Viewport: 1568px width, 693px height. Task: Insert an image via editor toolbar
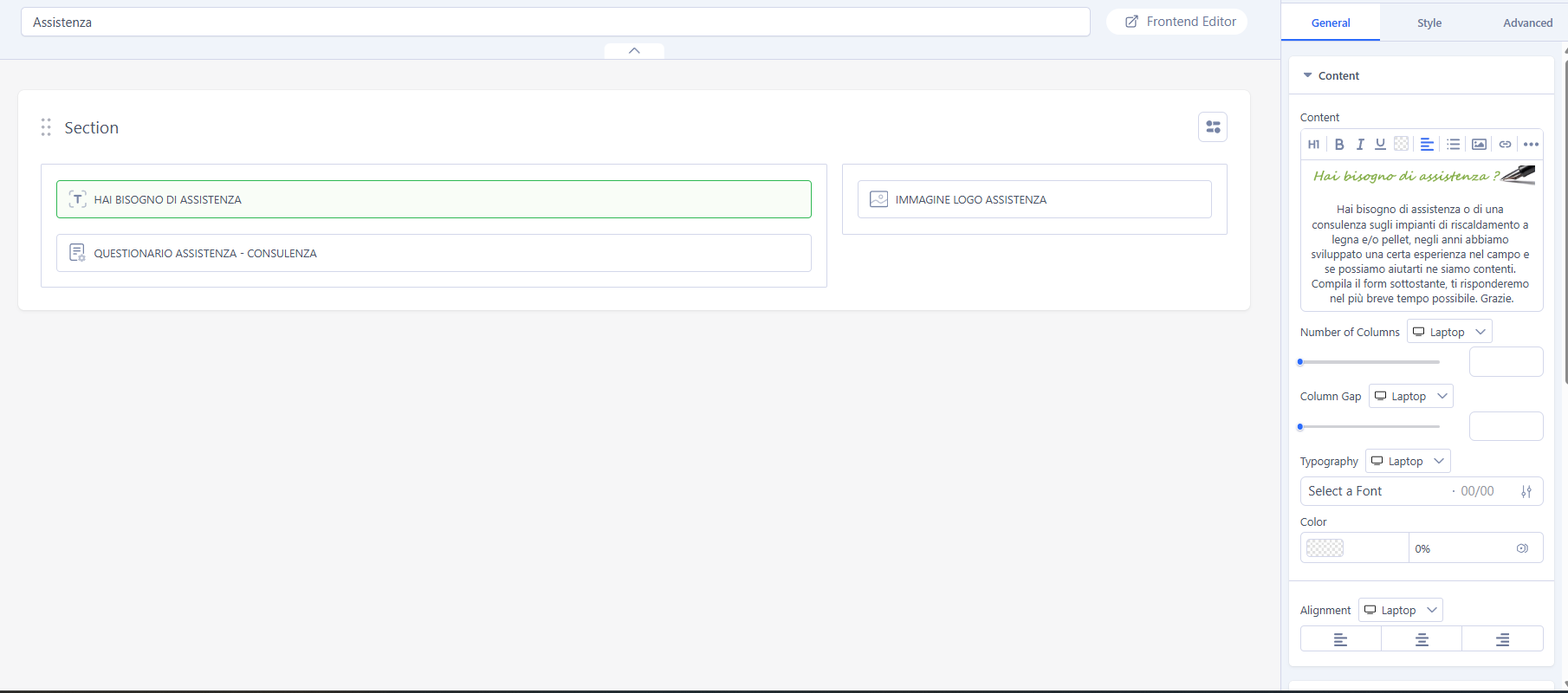1480,145
